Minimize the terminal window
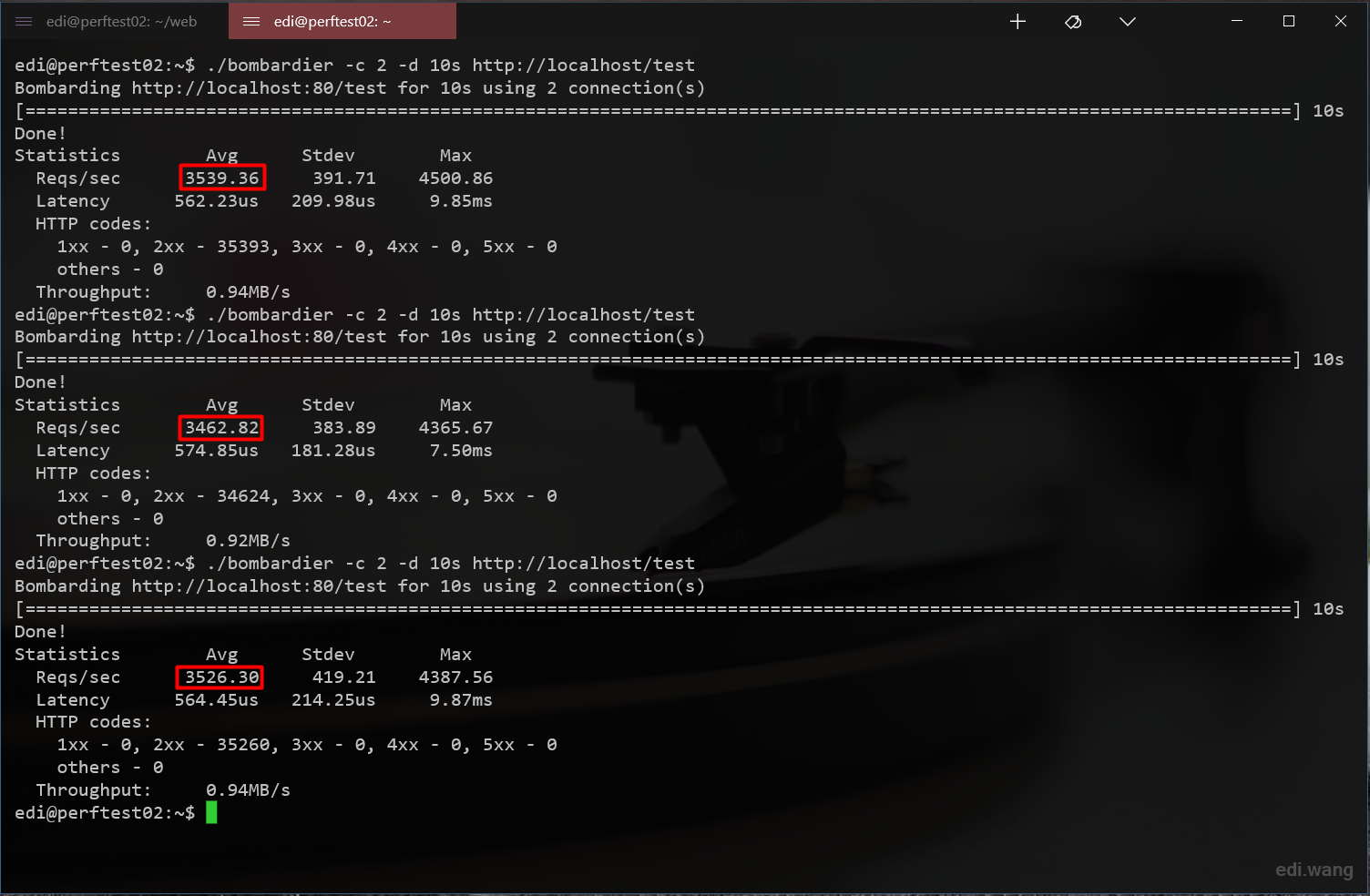 (1237, 21)
